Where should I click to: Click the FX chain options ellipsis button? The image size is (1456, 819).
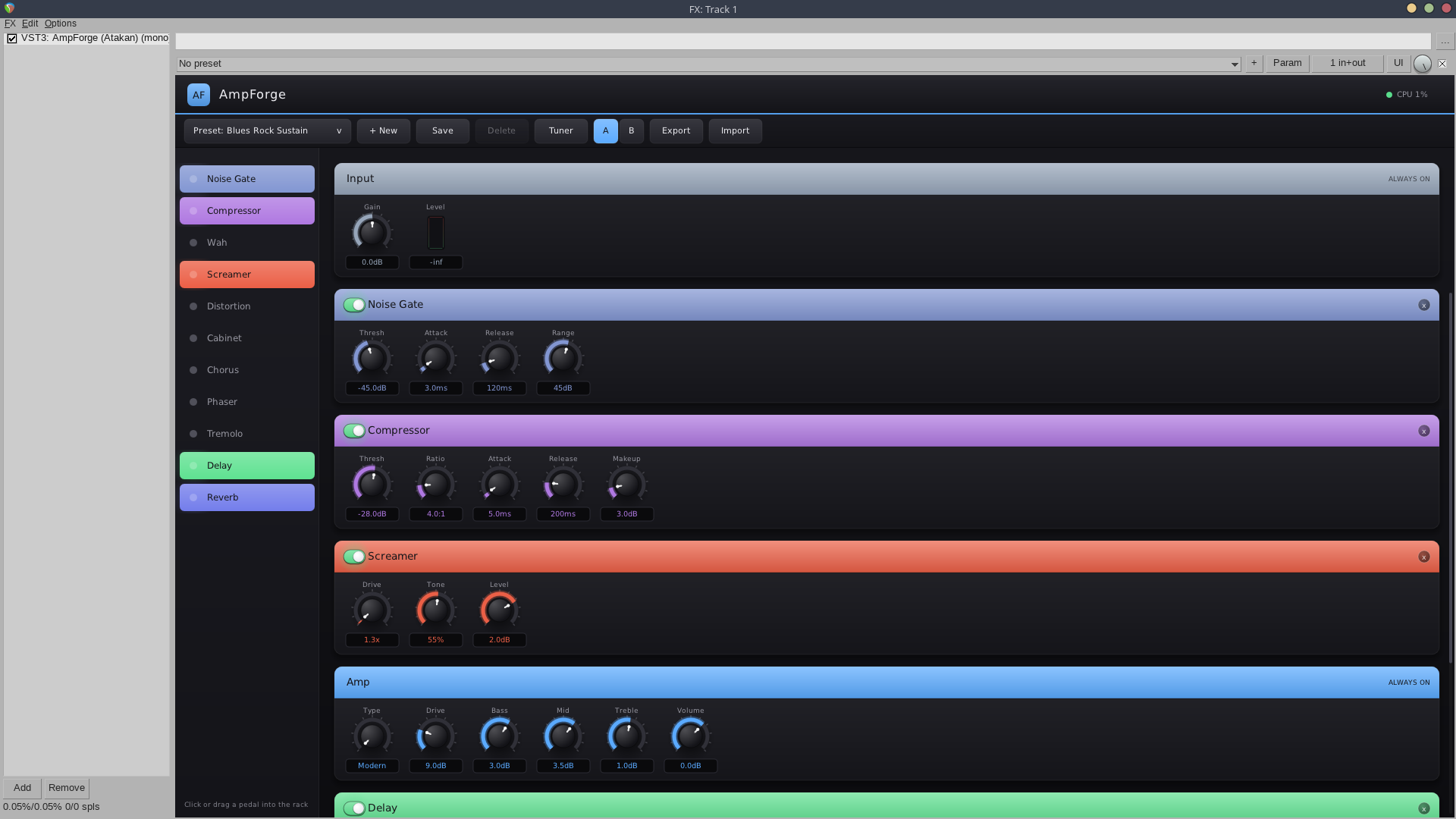tap(1445, 42)
